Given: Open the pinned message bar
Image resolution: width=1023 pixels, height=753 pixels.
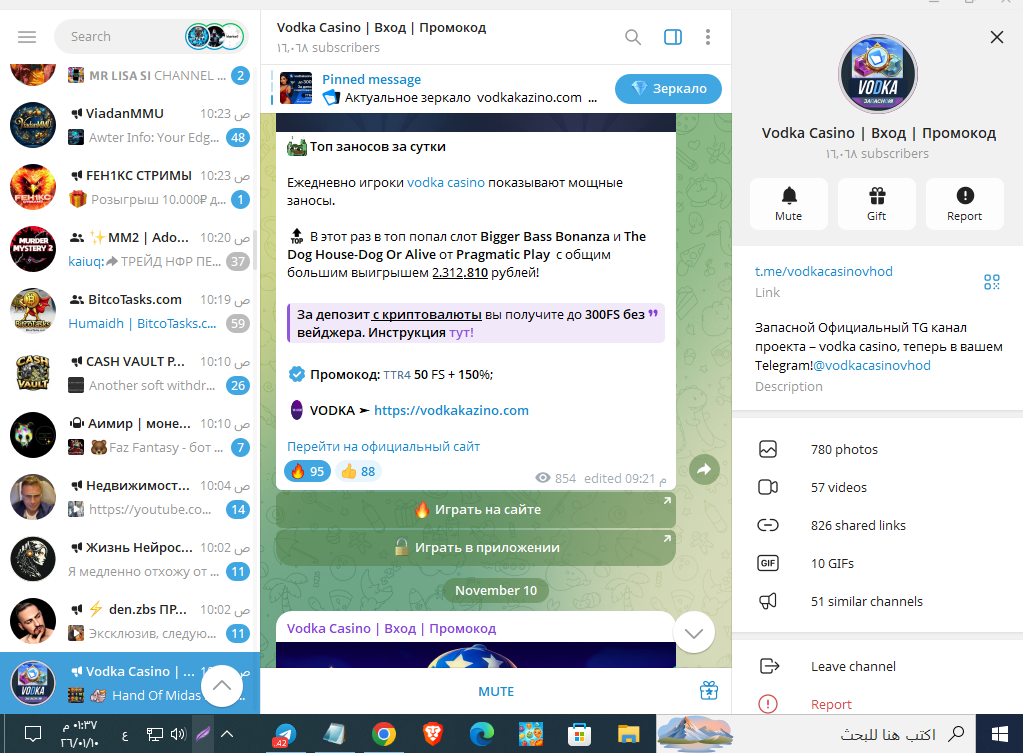Looking at the screenshot, I should click(x=437, y=89).
